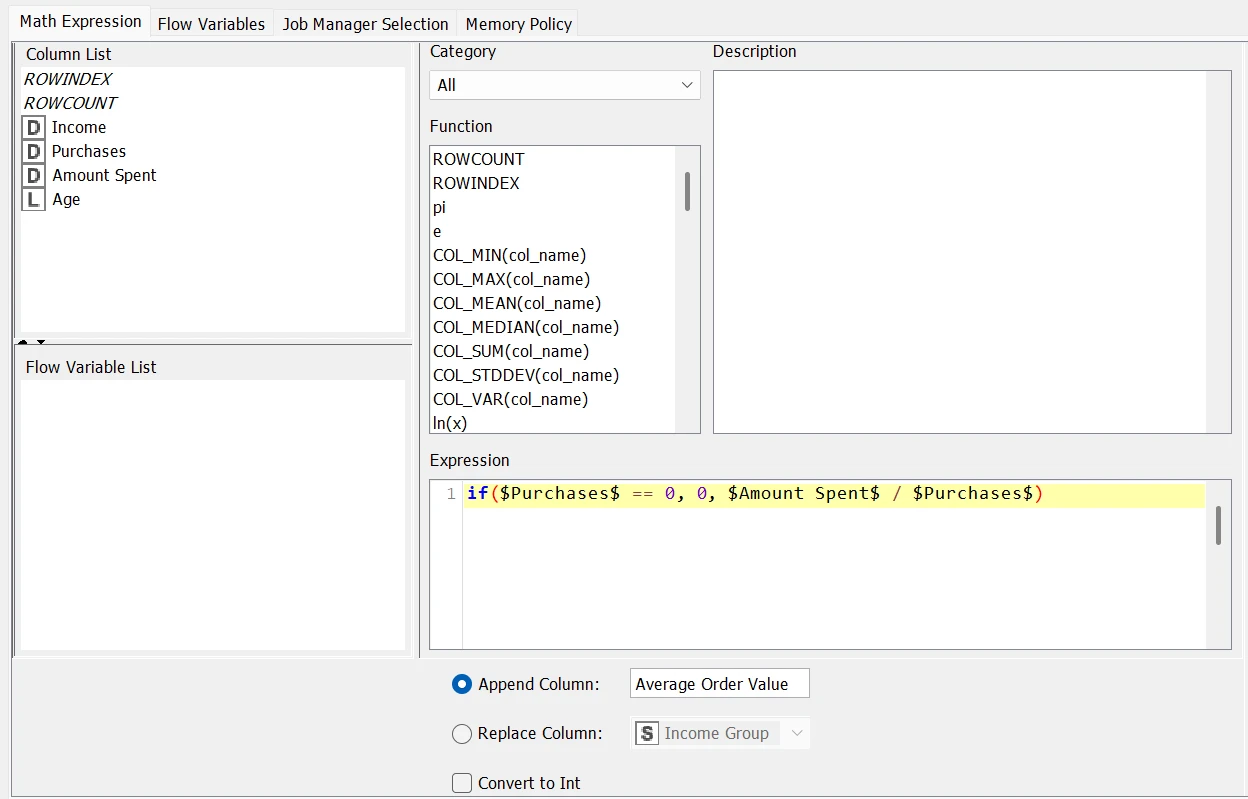Click the Function list scrollbar thumb
Image resolution: width=1248 pixels, height=799 pixels.
tap(688, 191)
